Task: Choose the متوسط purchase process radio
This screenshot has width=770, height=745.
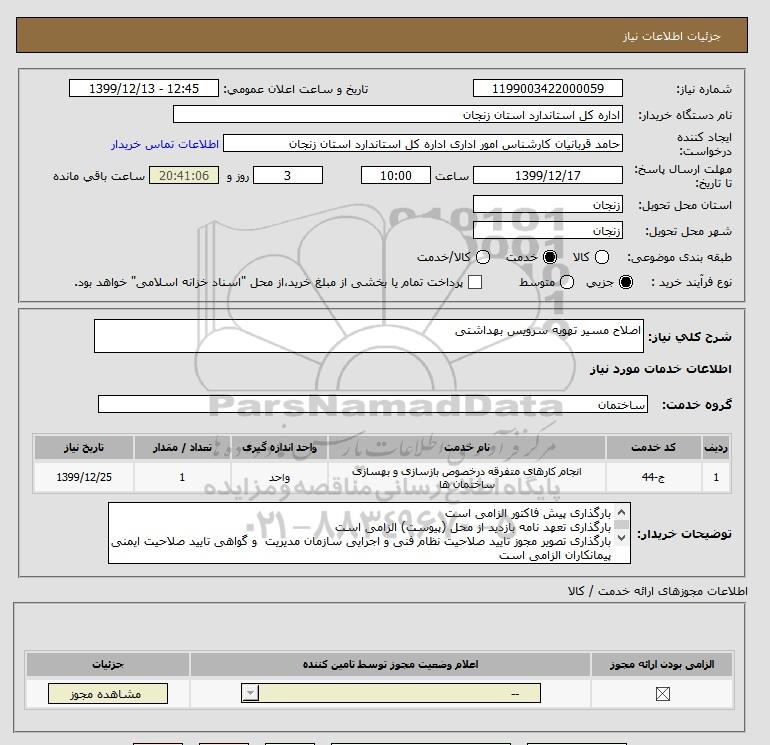Action: [x=567, y=282]
